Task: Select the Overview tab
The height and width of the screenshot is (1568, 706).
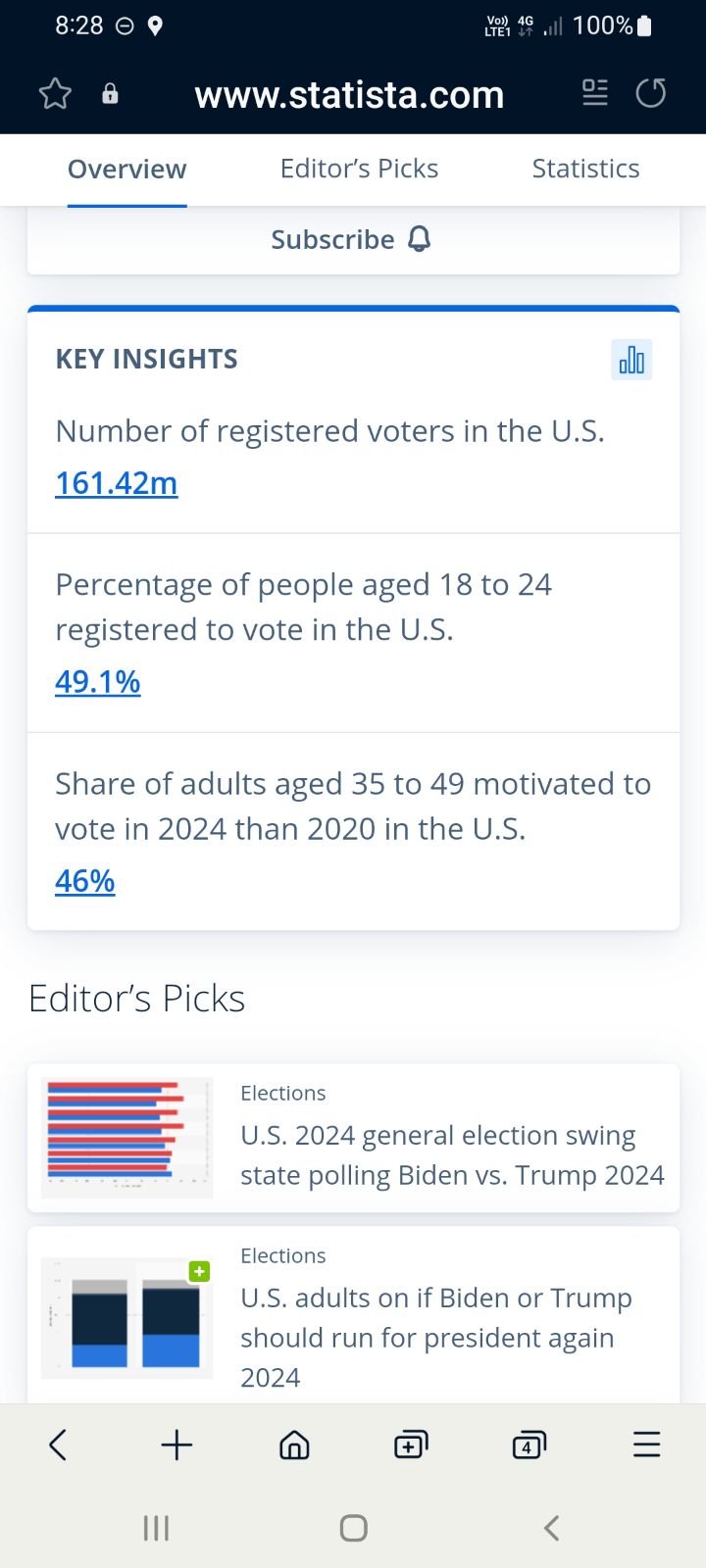Action: [x=126, y=169]
